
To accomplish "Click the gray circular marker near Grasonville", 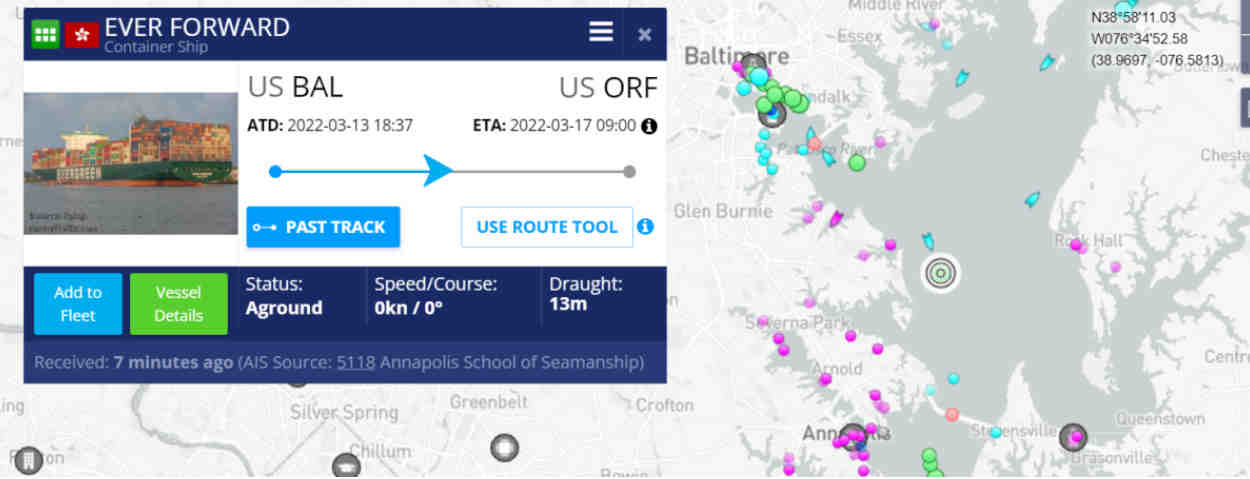I will tap(1073, 437).
